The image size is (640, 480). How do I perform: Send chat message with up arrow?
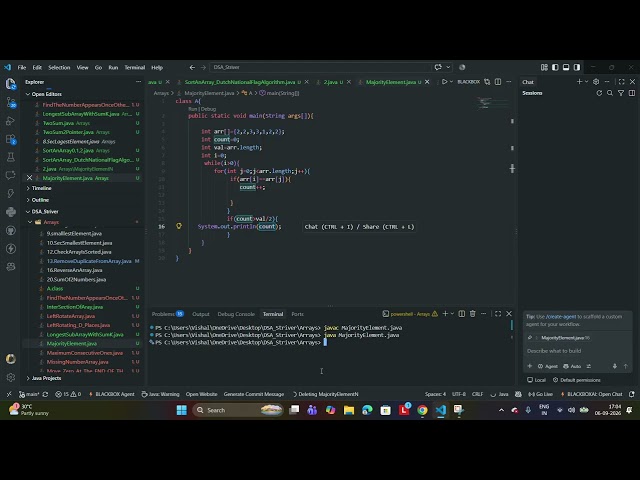click(x=626, y=366)
